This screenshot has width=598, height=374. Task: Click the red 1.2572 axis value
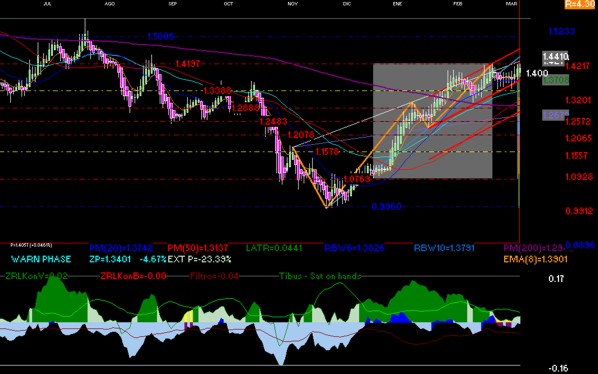click(x=578, y=122)
